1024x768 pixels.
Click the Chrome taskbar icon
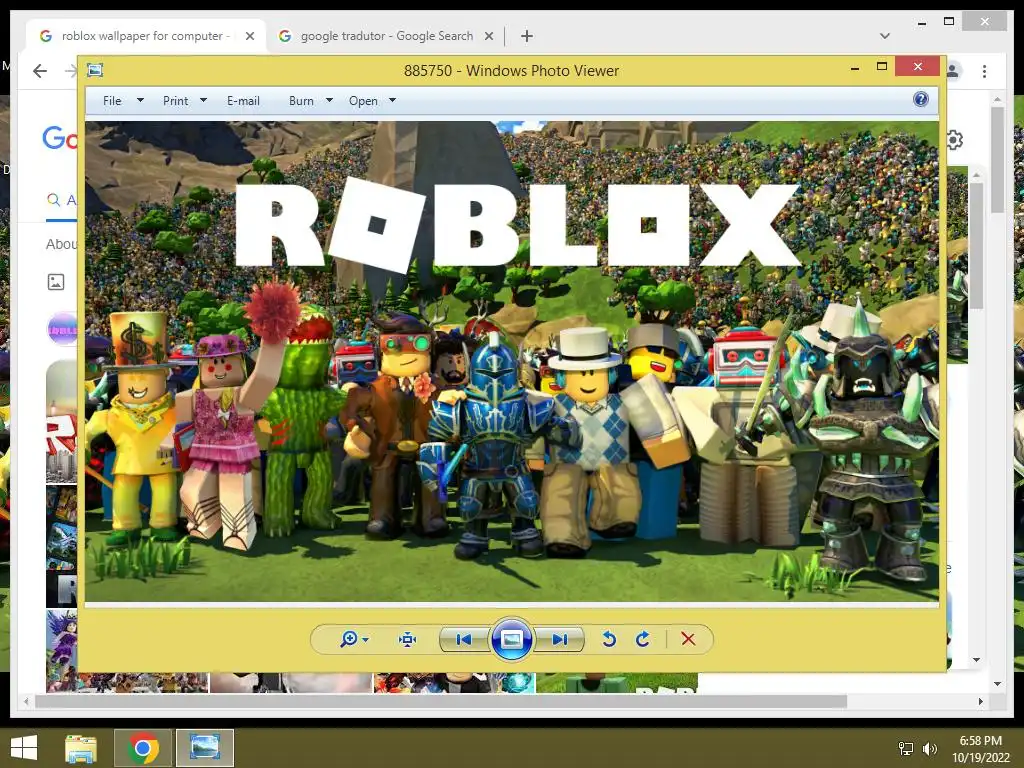[x=143, y=748]
